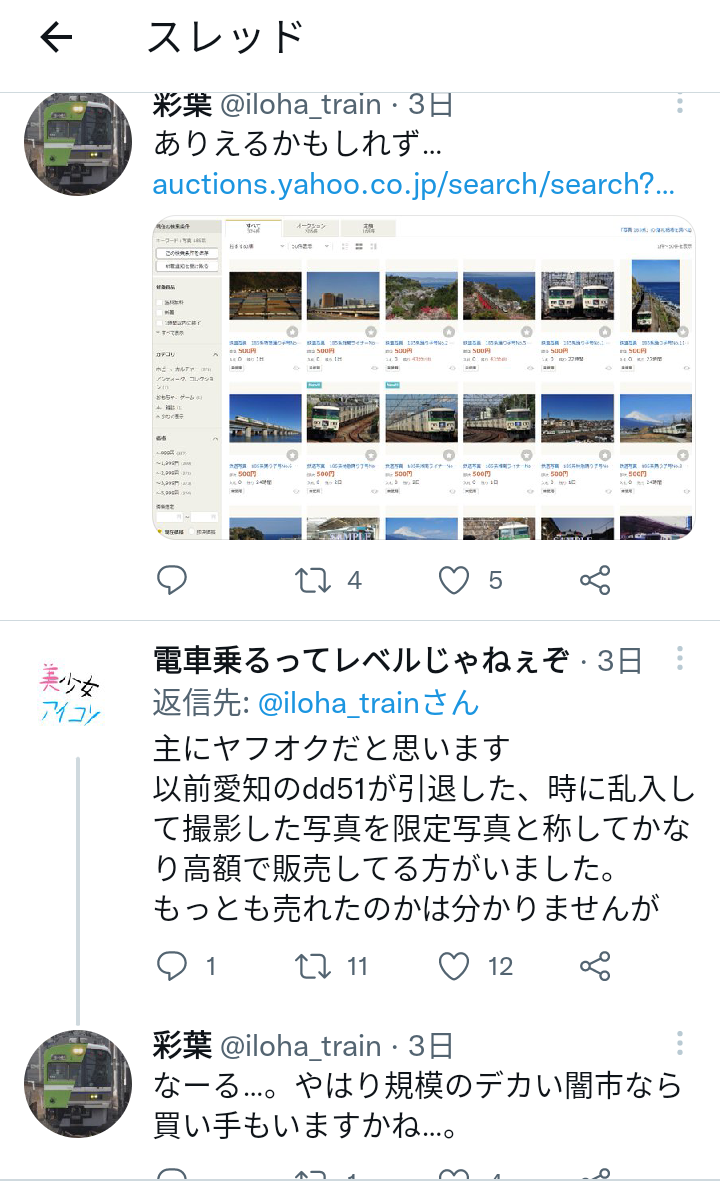Open the @iloha_trainさん reply mention
The image size is (720, 1187).
pyautogui.click(x=369, y=703)
